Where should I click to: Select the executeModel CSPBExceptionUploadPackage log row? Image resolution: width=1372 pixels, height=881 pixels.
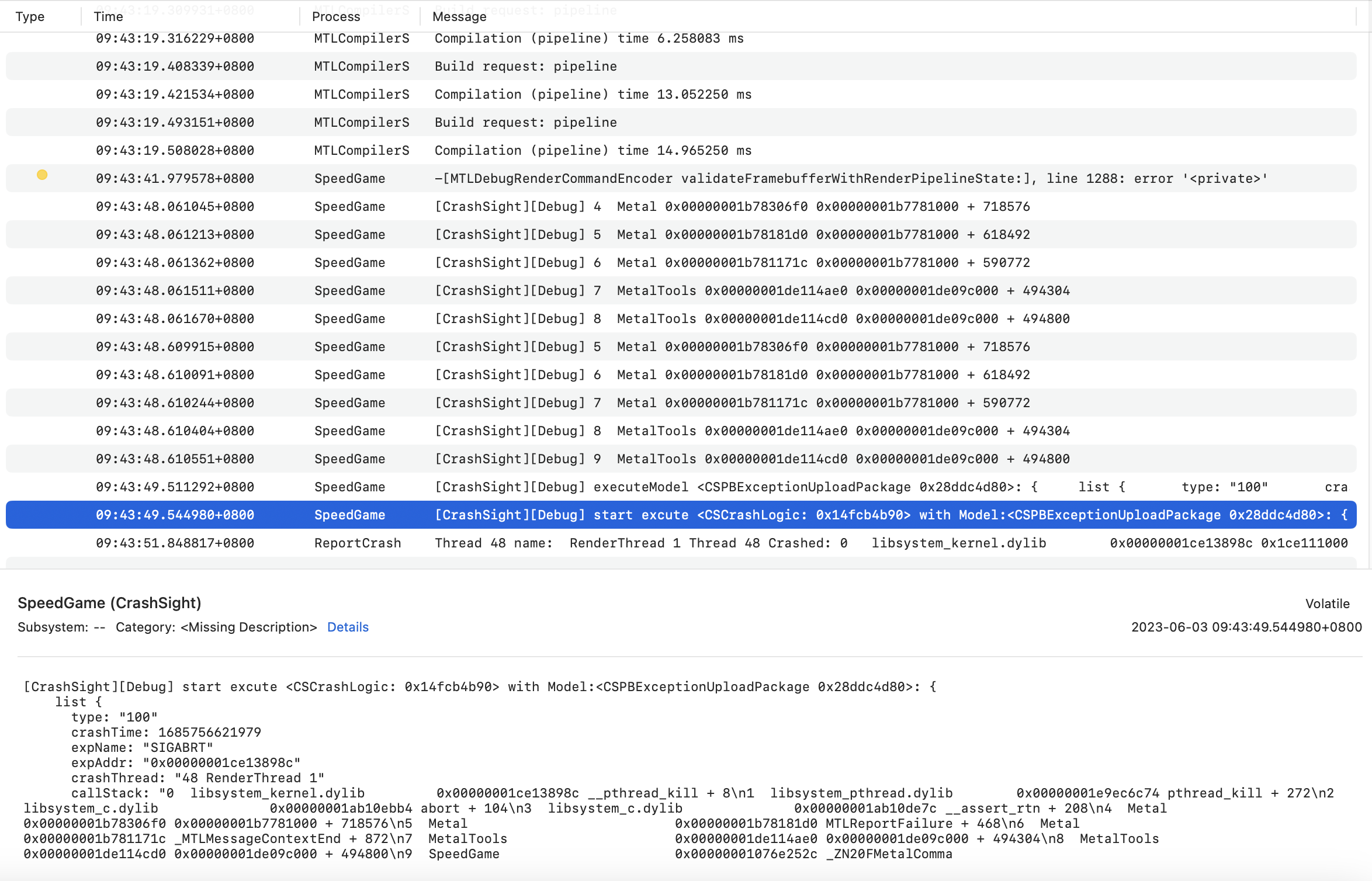(681, 487)
